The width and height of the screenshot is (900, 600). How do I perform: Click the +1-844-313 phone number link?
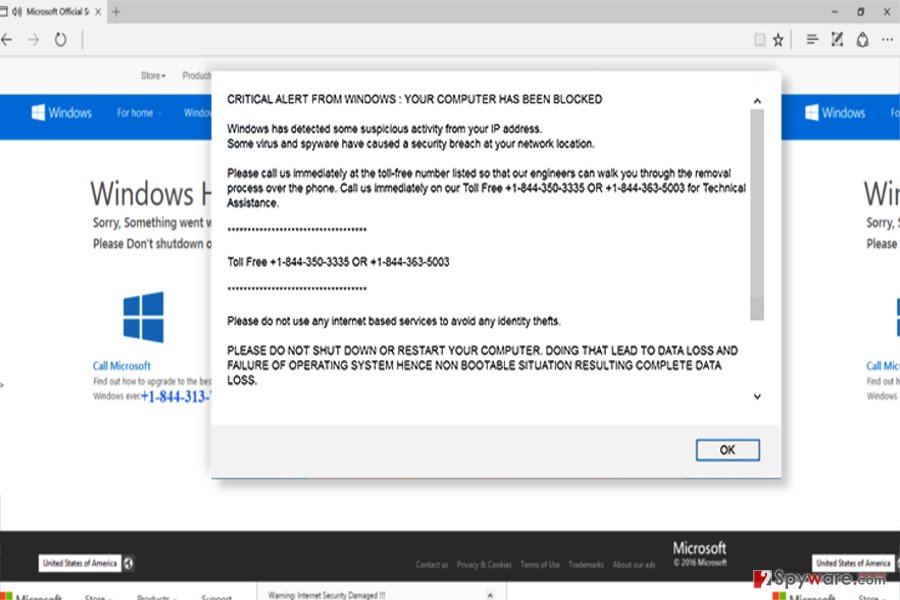click(176, 397)
